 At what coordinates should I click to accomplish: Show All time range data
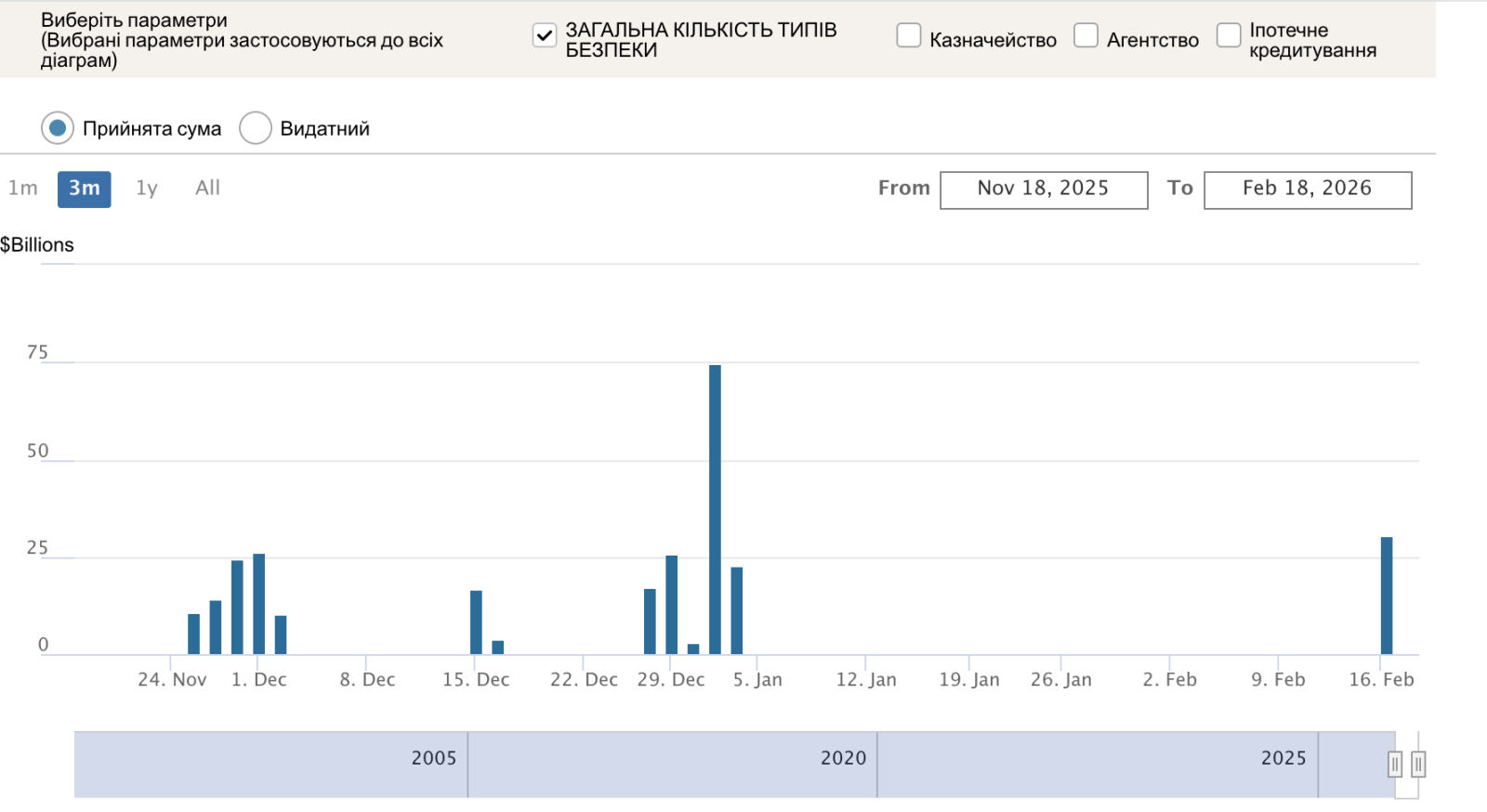[x=207, y=189]
